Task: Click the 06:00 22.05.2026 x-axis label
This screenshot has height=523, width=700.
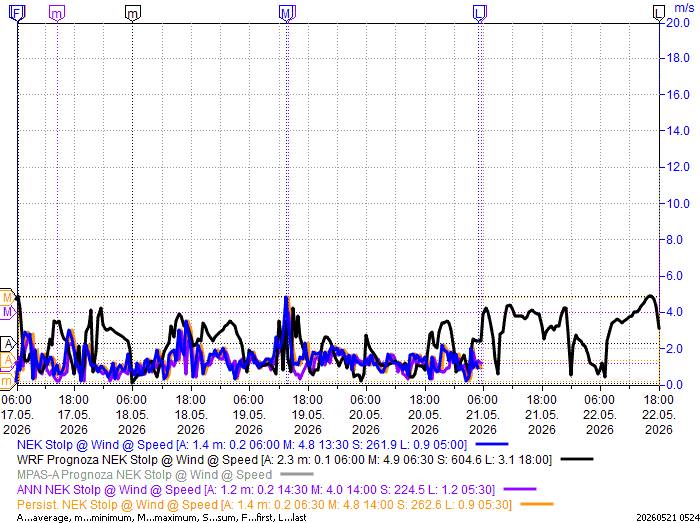Action: [x=600, y=415]
